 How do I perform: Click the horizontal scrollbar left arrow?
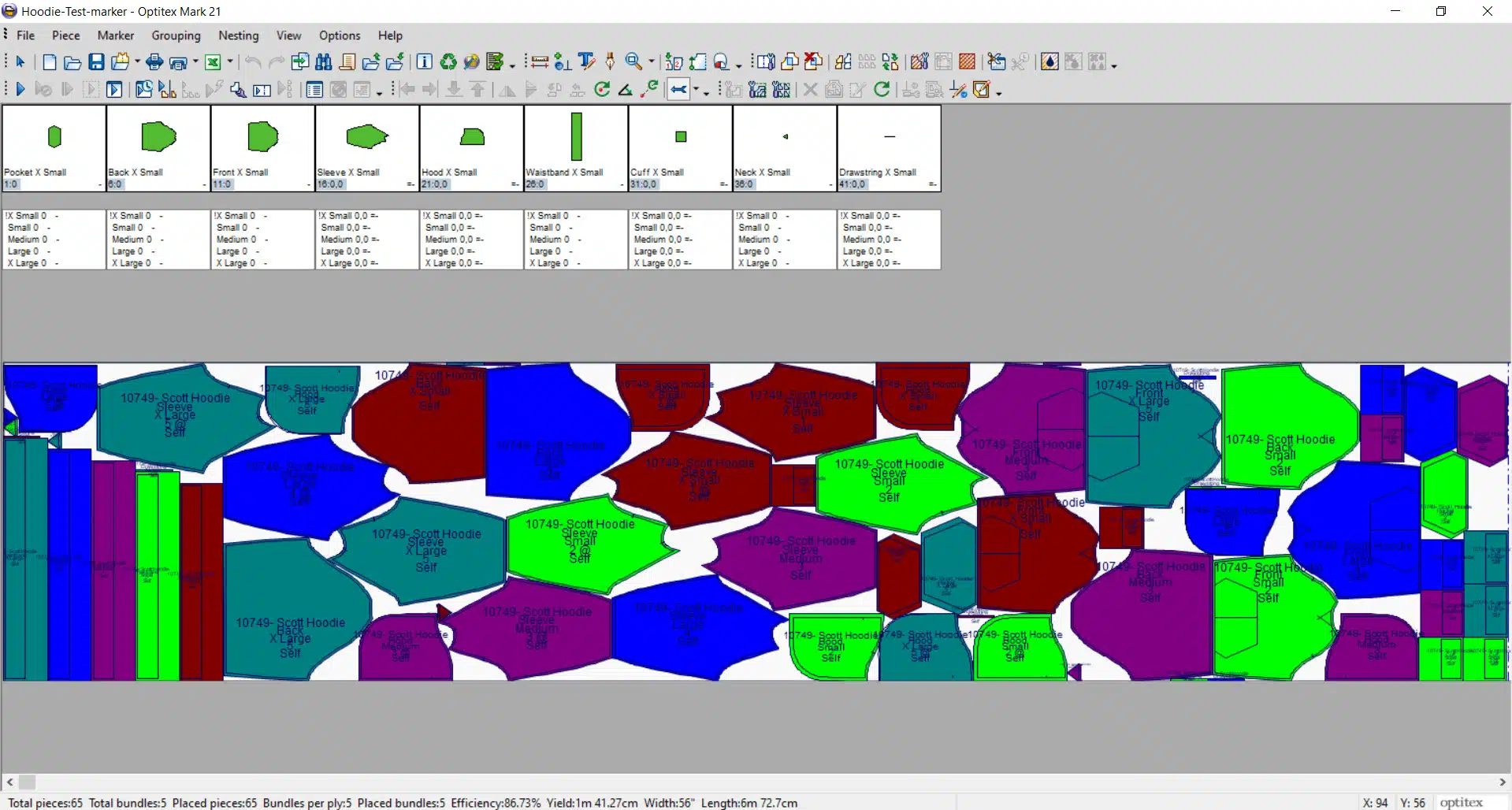(9, 782)
